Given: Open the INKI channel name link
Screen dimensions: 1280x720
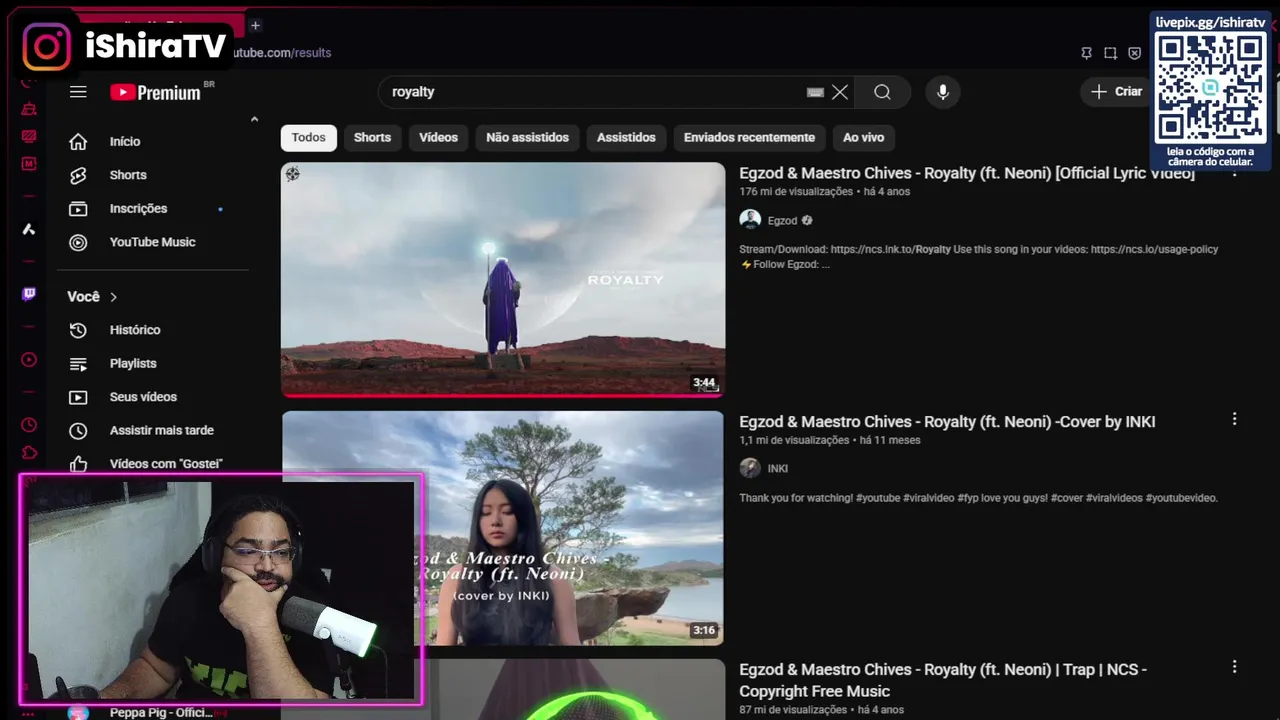Looking at the screenshot, I should coord(777,469).
